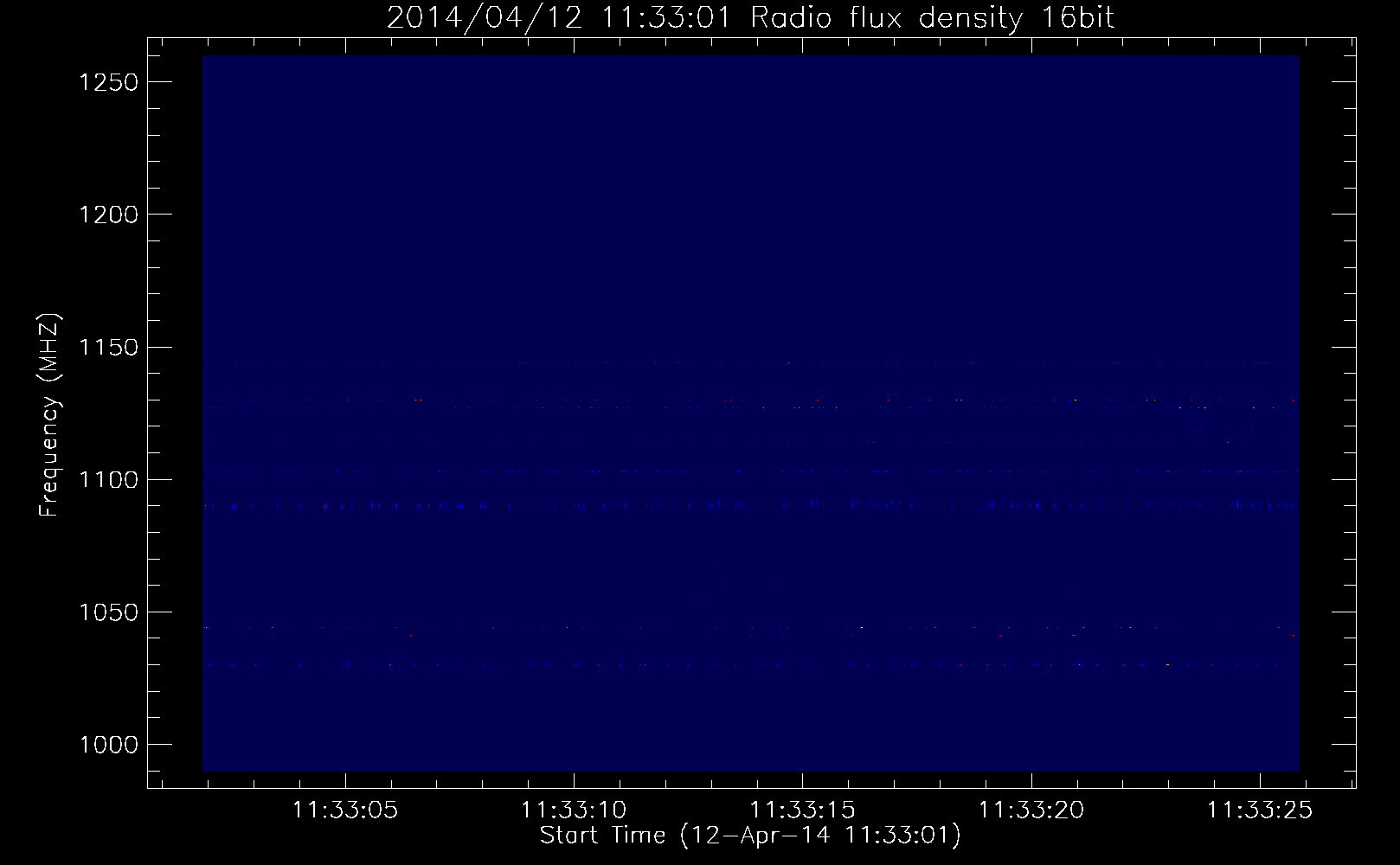Click the 1000 frequency tick label
Image resolution: width=1400 pixels, height=865 pixels.
pos(108,745)
